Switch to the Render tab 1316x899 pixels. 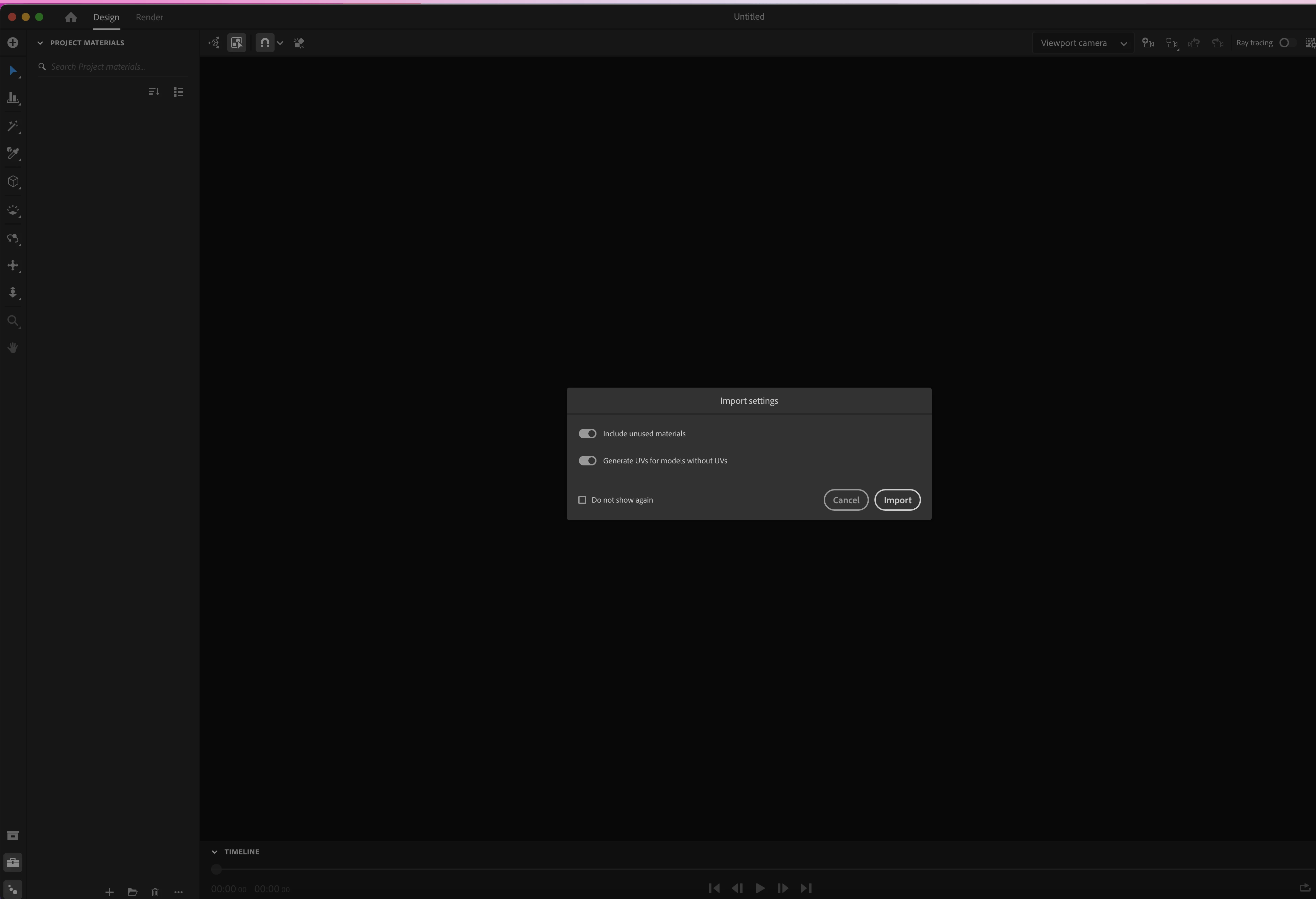coord(149,17)
